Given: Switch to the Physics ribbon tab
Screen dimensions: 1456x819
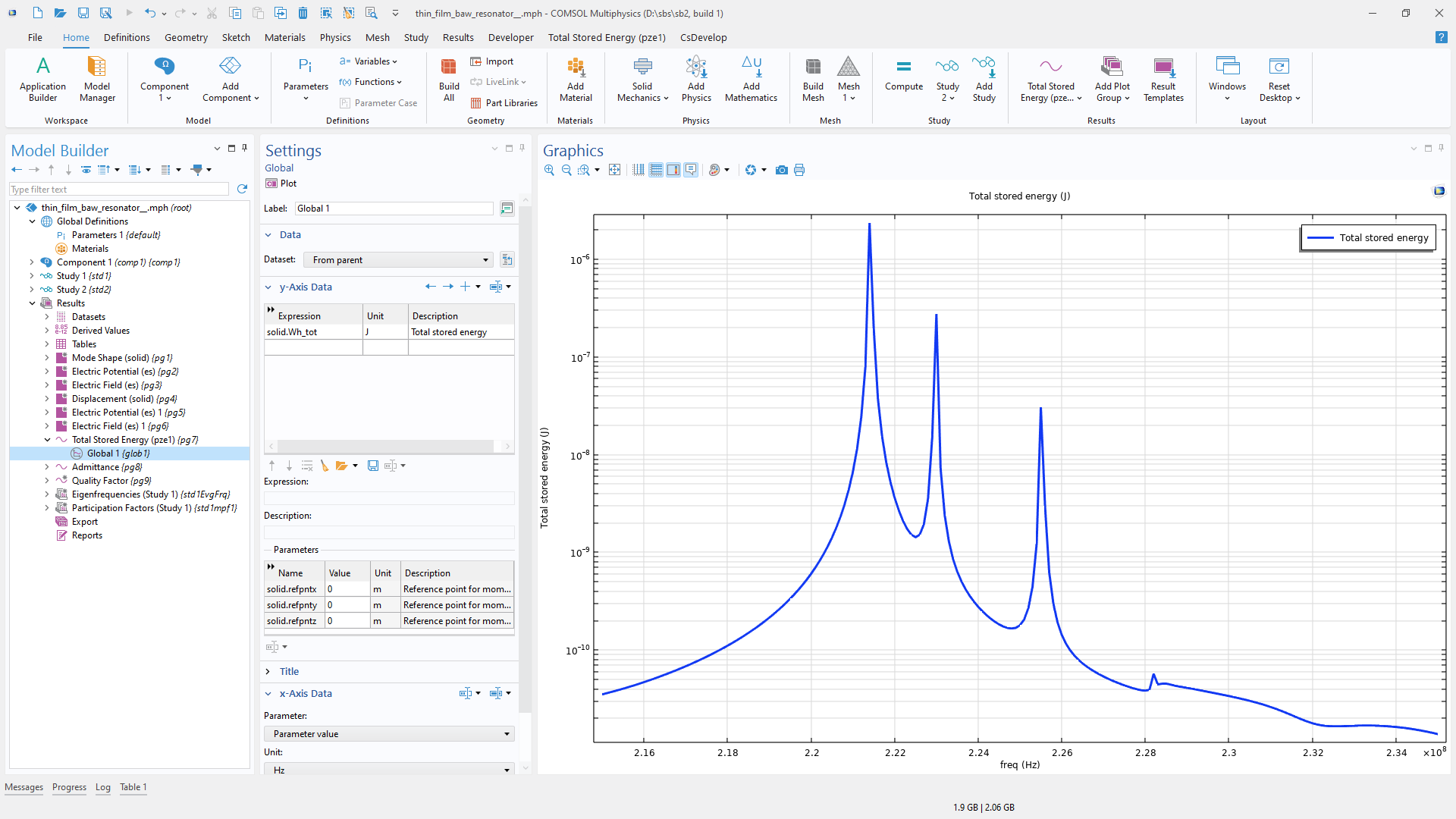Looking at the screenshot, I should coord(334,37).
